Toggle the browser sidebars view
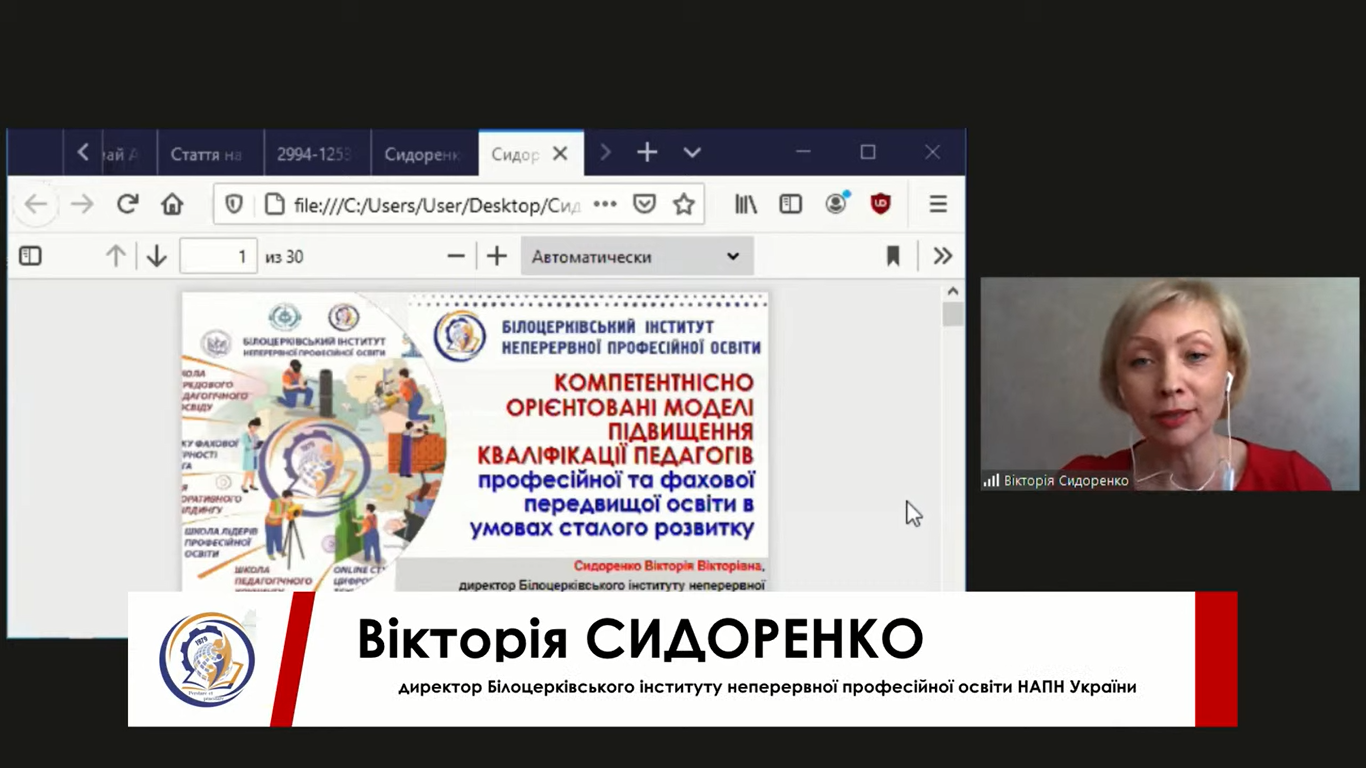 (x=791, y=204)
